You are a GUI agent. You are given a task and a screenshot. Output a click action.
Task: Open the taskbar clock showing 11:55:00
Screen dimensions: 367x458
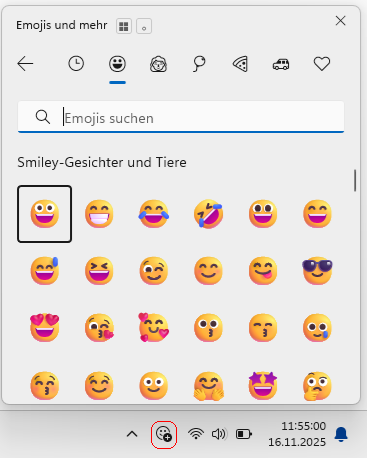(x=297, y=434)
